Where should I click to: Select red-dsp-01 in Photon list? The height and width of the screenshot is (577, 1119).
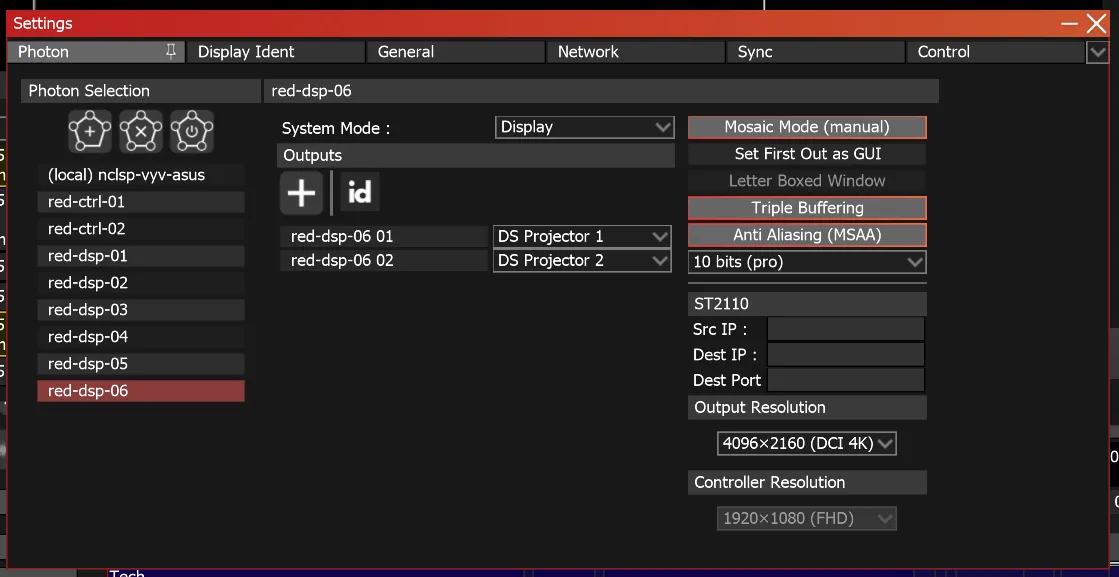click(x=141, y=256)
